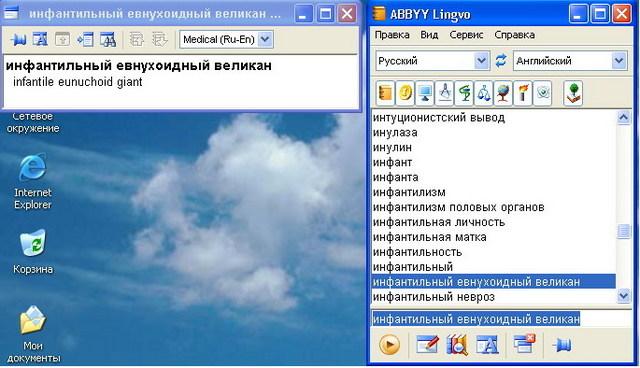Click the show-in-word-list icon in card toolbar
Screen dimensions: 640x368
tap(85, 40)
